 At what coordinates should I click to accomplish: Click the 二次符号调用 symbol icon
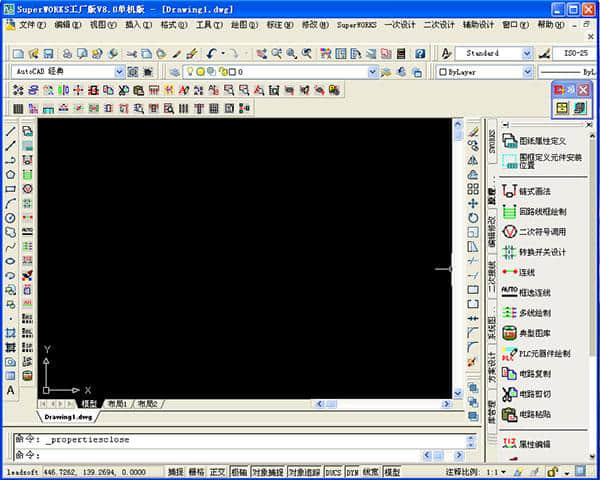(508, 232)
